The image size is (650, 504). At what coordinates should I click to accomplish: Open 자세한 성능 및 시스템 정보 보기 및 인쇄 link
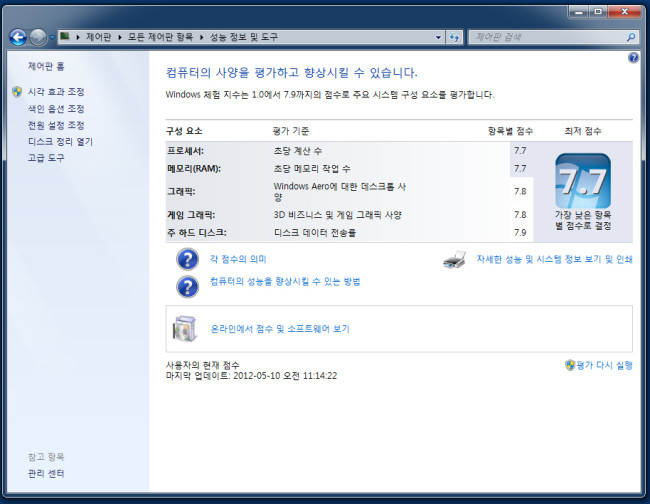(555, 259)
